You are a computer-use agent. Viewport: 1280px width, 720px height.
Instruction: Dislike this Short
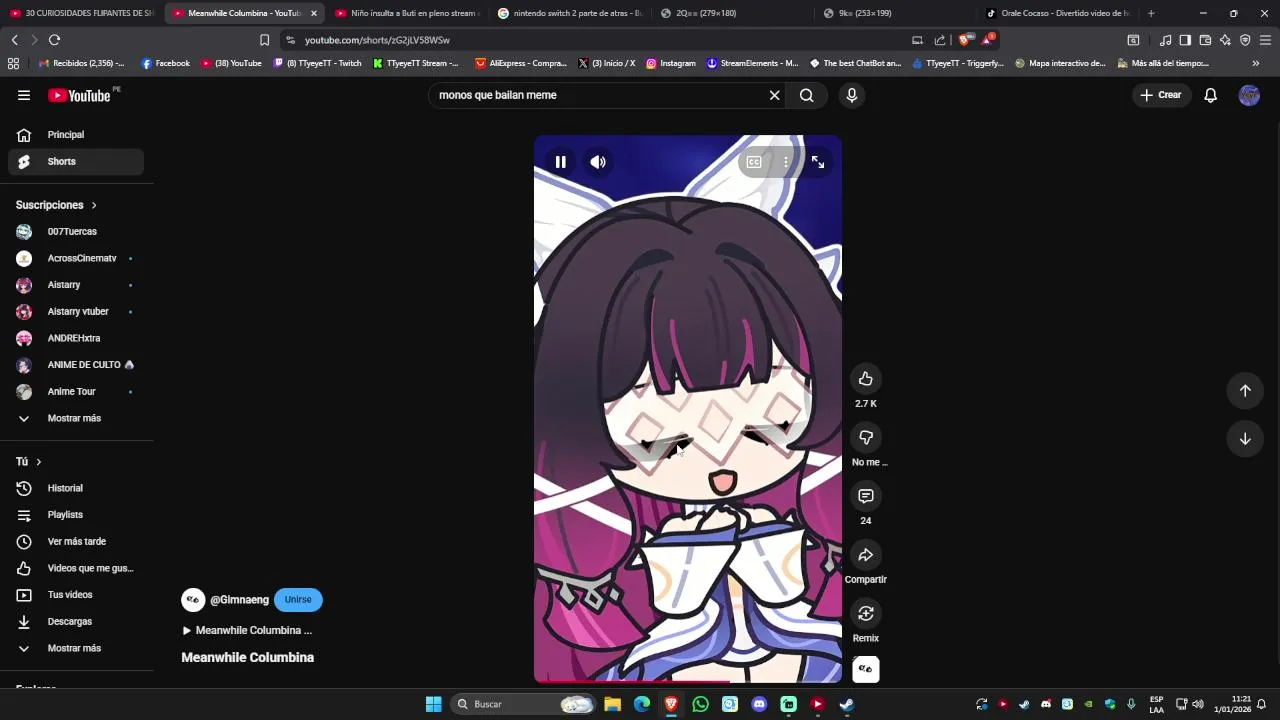866,437
